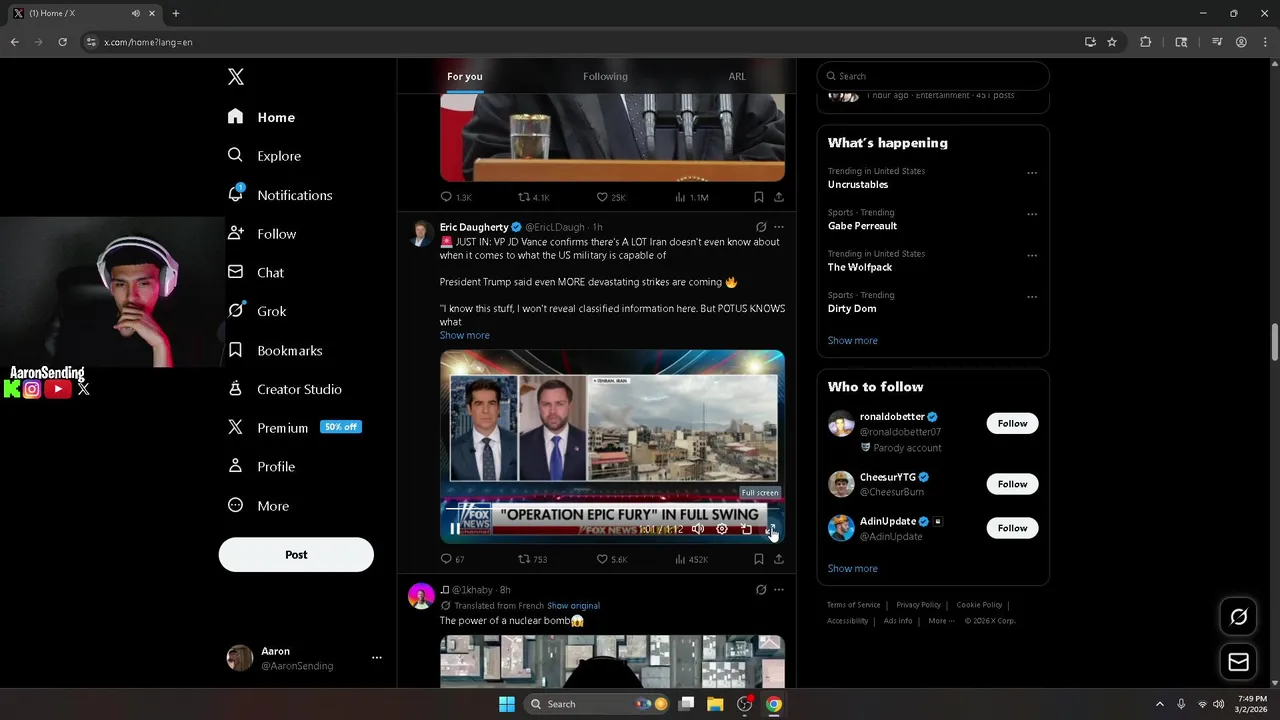Bookmark the post with 1.1M views

tap(759, 197)
